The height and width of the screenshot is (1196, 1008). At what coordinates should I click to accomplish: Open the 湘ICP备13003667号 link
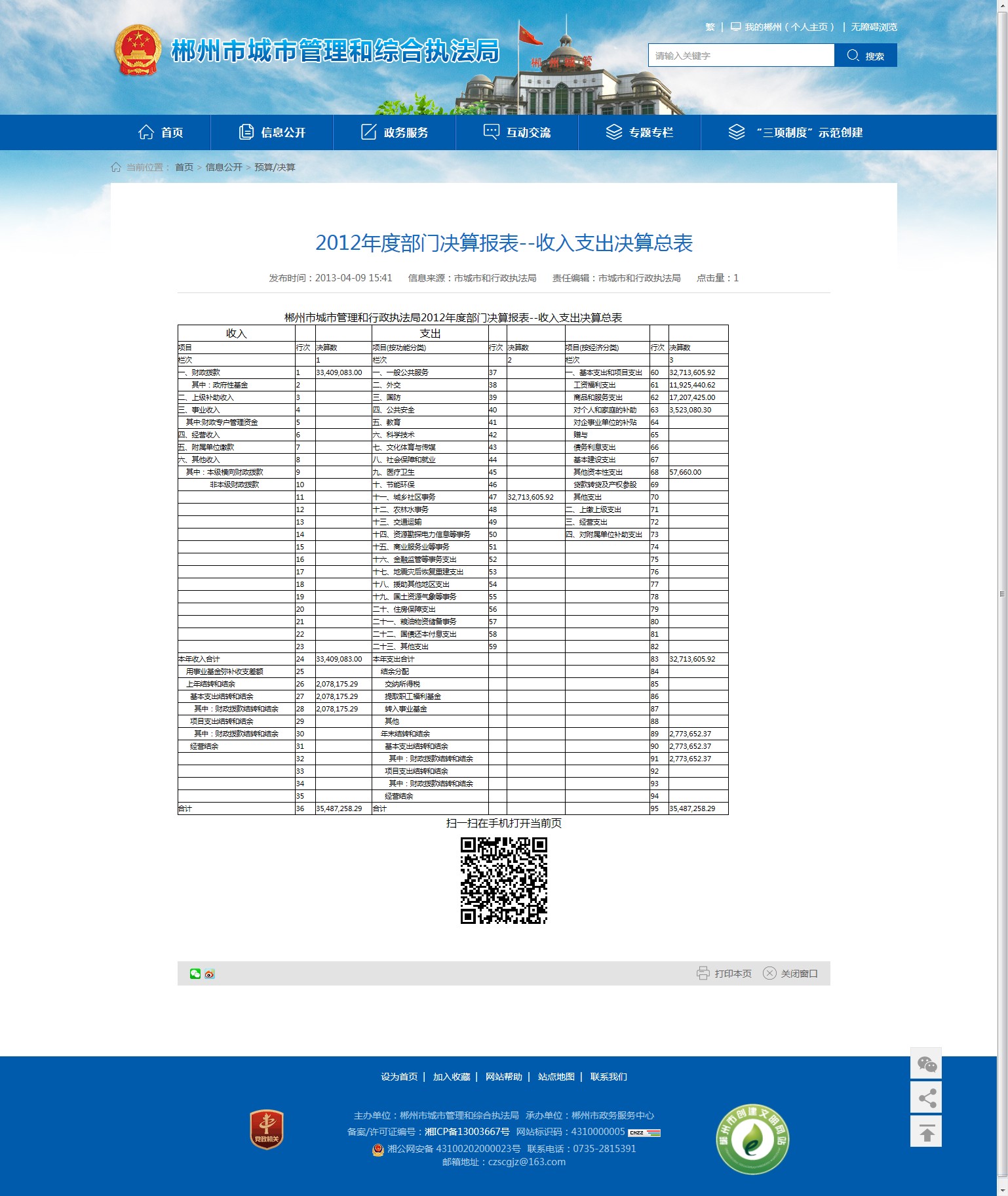467,1132
